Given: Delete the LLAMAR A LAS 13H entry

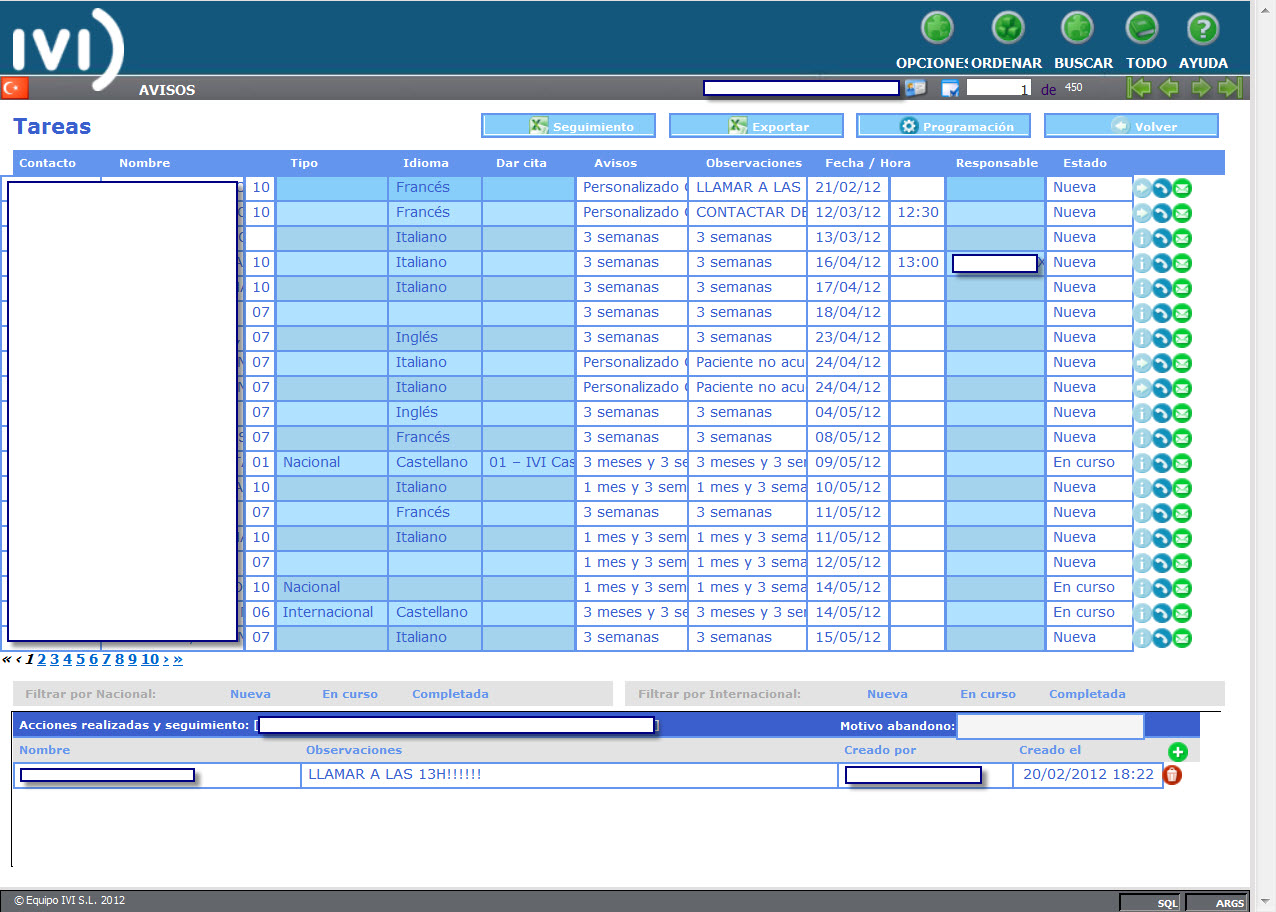Looking at the screenshot, I should (x=1173, y=775).
